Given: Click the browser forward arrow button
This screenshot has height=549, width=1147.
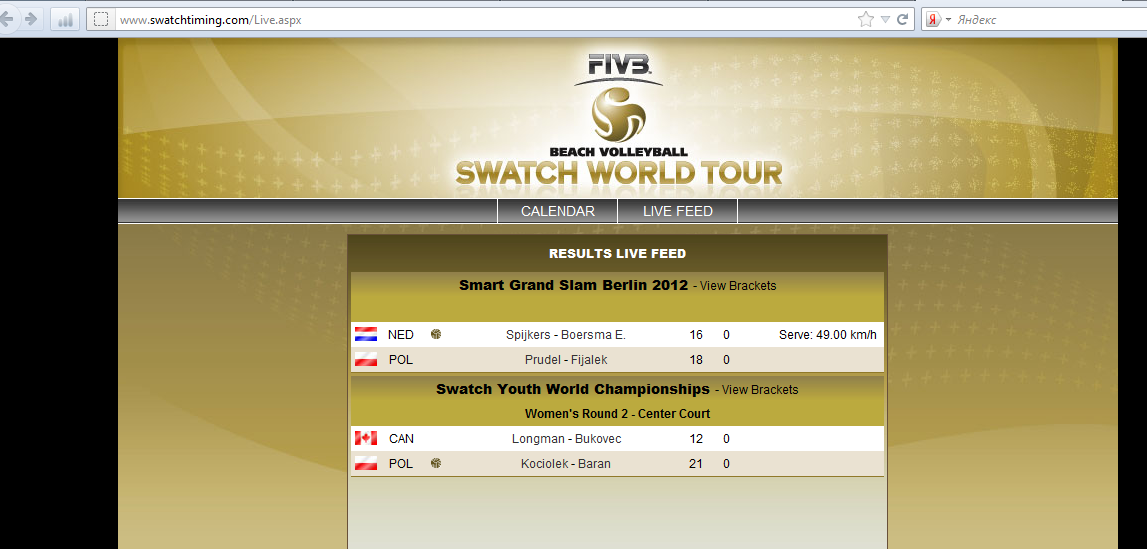Looking at the screenshot, I should [x=31, y=20].
